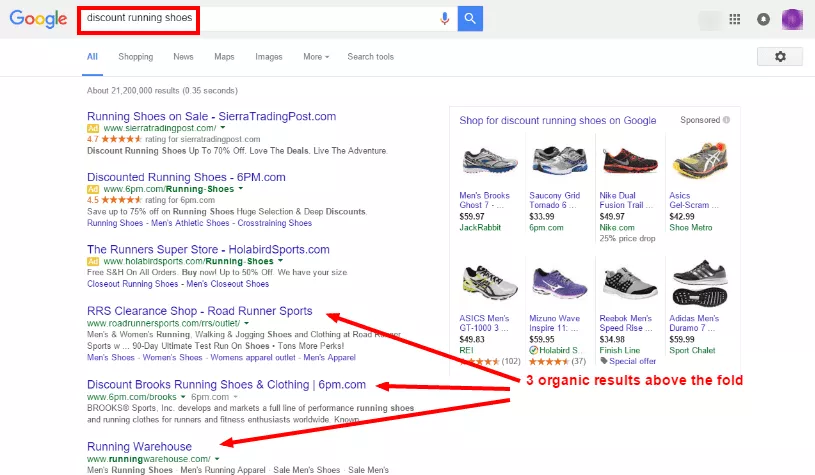Click the Men's Athletic Shoes sitelink

coord(190,223)
